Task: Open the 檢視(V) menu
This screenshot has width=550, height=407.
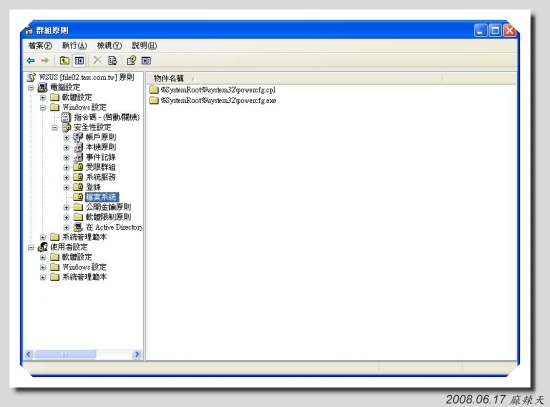Action: (109, 46)
